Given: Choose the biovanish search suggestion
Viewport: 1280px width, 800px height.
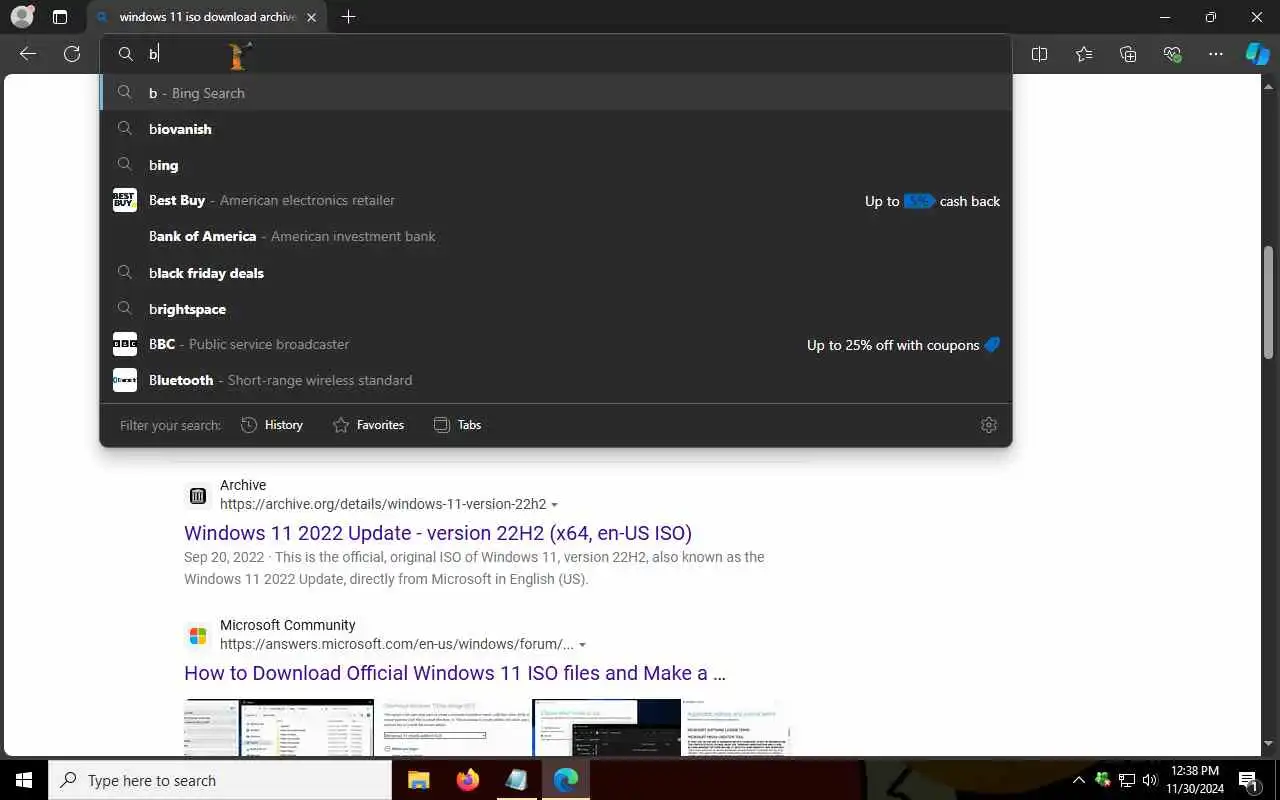Looking at the screenshot, I should pos(556,129).
